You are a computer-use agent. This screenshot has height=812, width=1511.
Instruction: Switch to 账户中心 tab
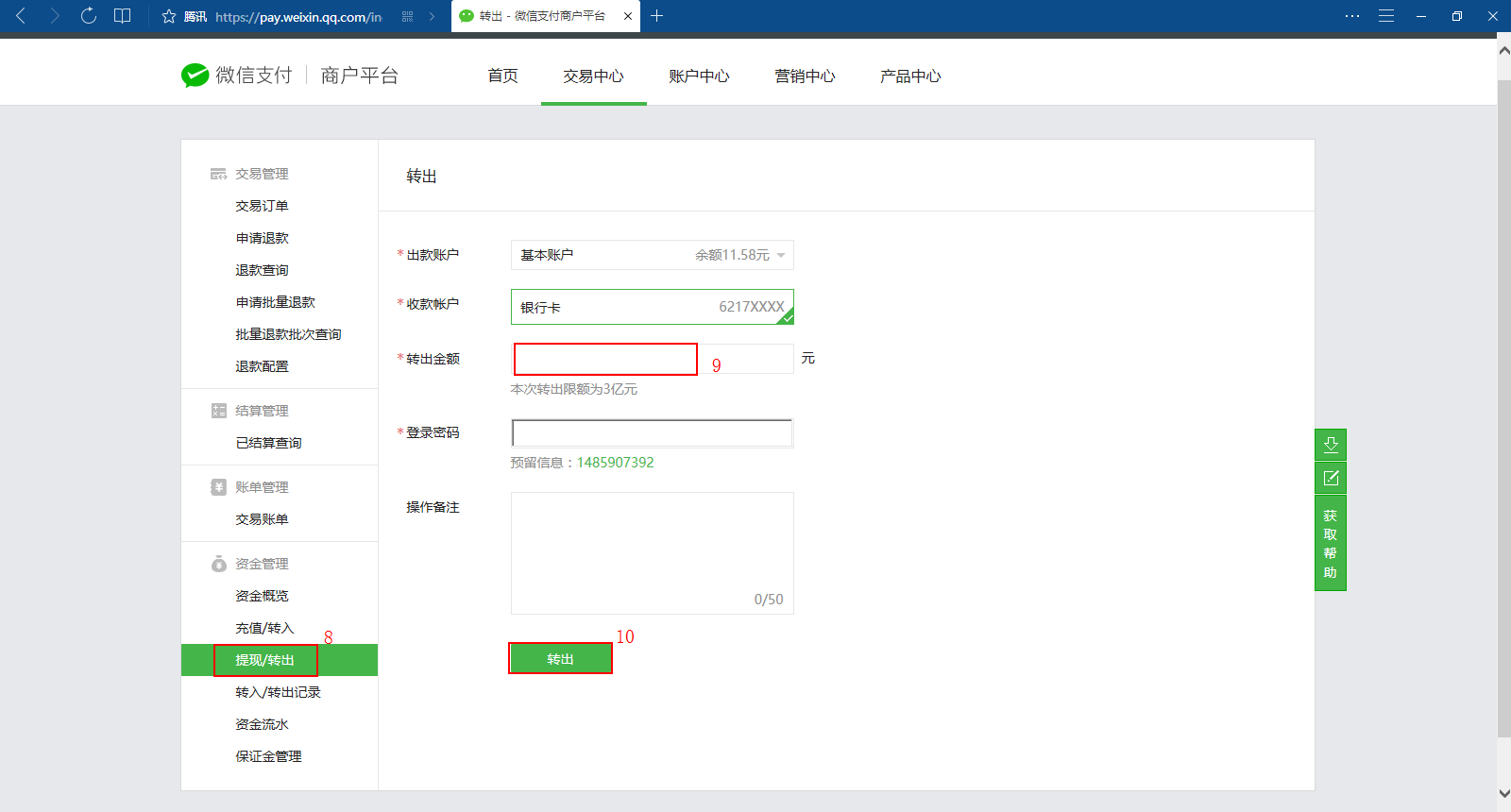(x=699, y=76)
